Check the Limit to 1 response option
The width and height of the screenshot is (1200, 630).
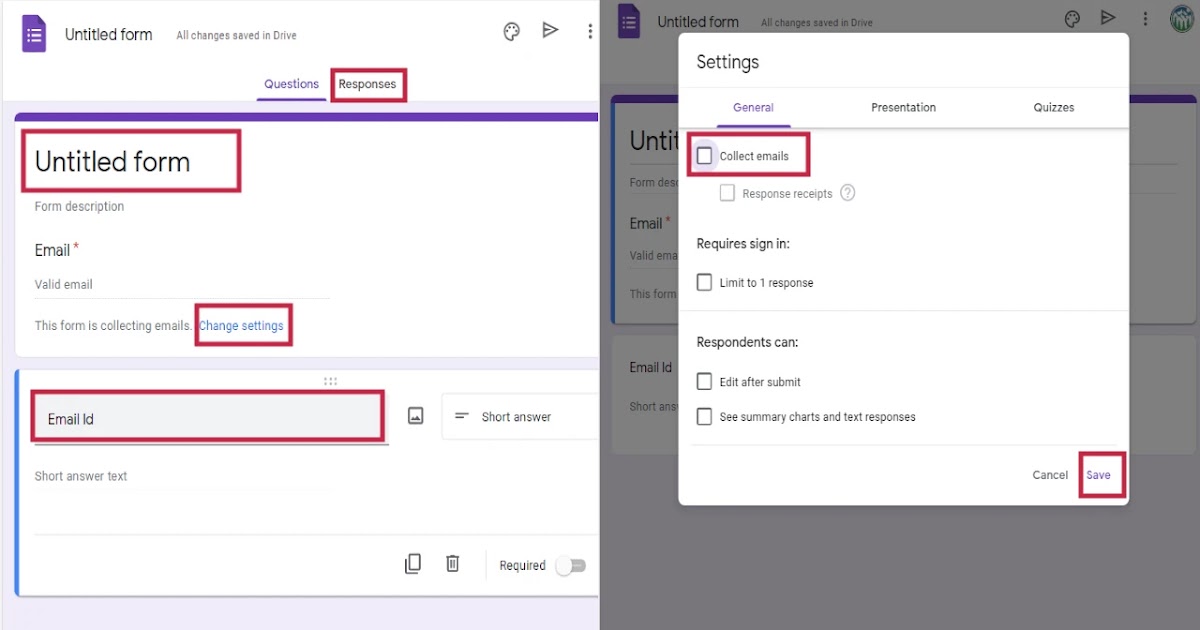[704, 282]
